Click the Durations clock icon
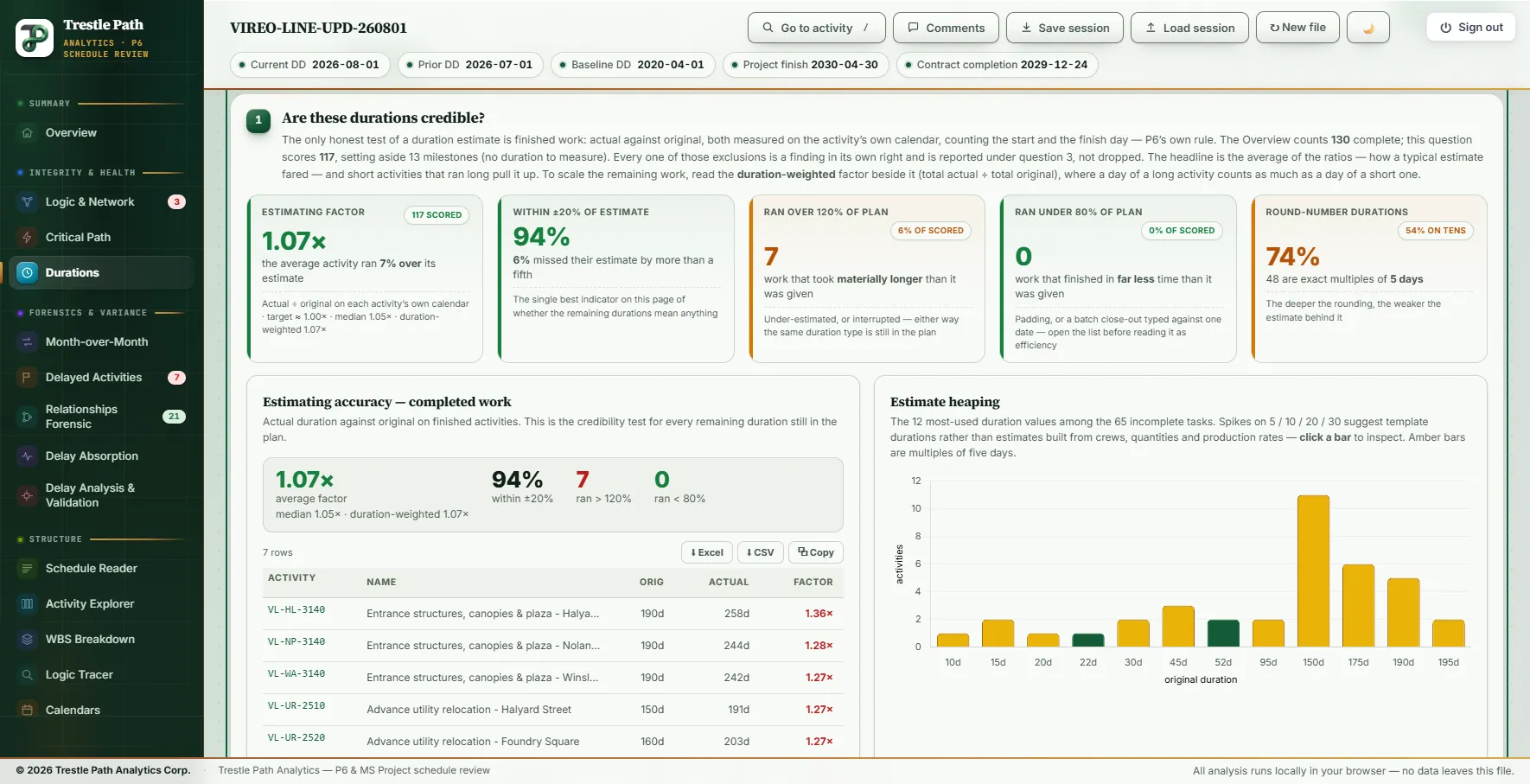The height and width of the screenshot is (784, 1530). pyautogui.click(x=27, y=273)
